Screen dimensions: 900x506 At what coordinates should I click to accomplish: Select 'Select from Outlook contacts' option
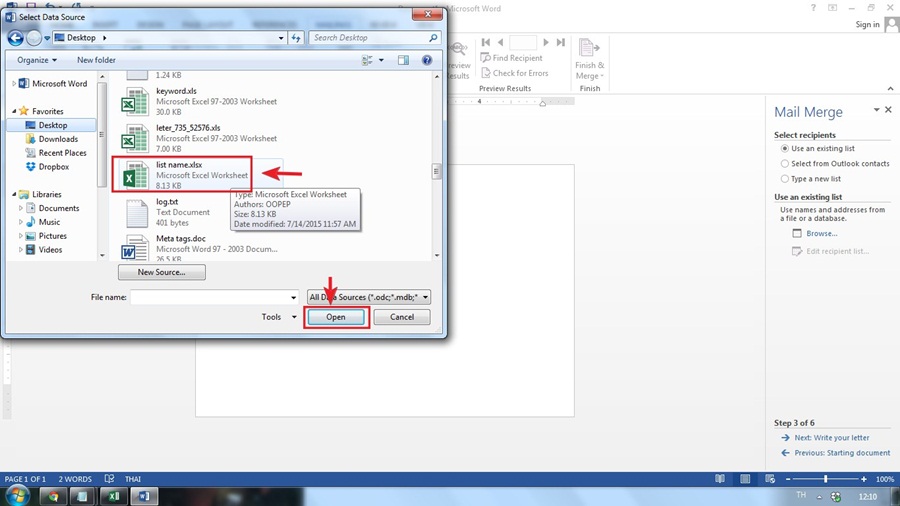(x=785, y=164)
